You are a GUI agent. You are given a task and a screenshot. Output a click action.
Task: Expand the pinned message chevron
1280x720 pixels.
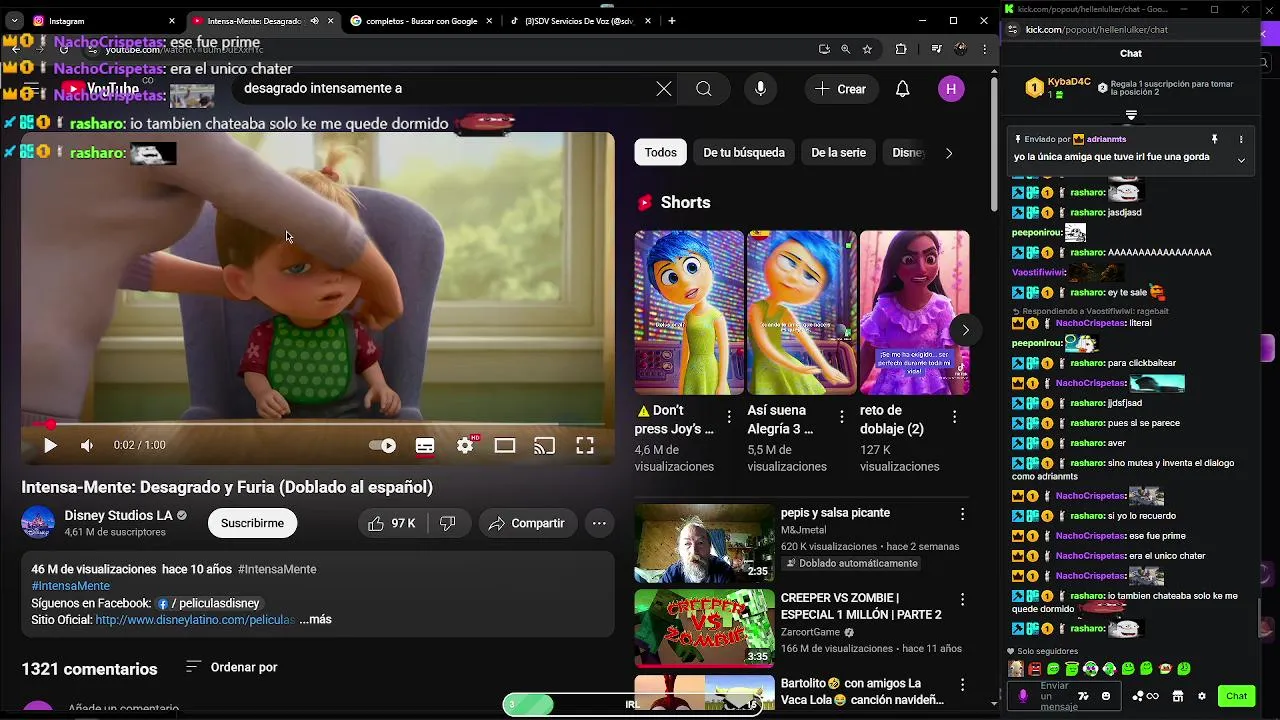click(1241, 160)
